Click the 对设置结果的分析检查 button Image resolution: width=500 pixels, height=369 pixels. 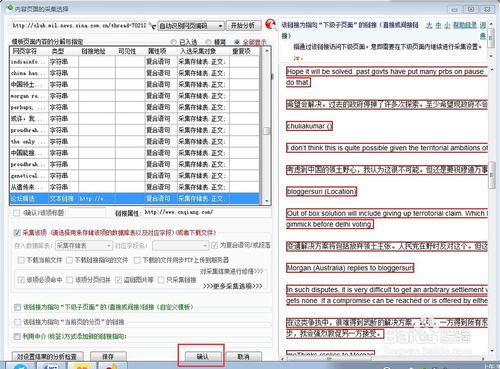coord(47,357)
